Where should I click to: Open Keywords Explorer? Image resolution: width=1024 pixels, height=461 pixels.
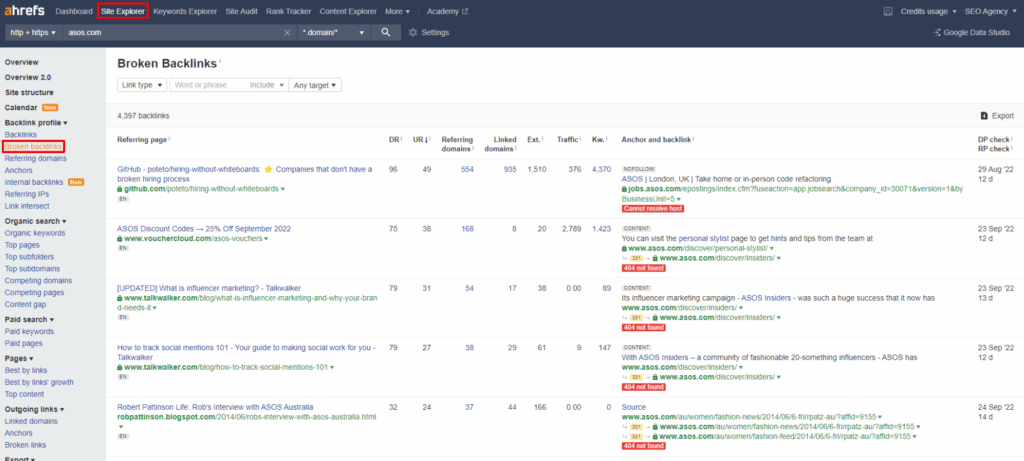point(185,11)
